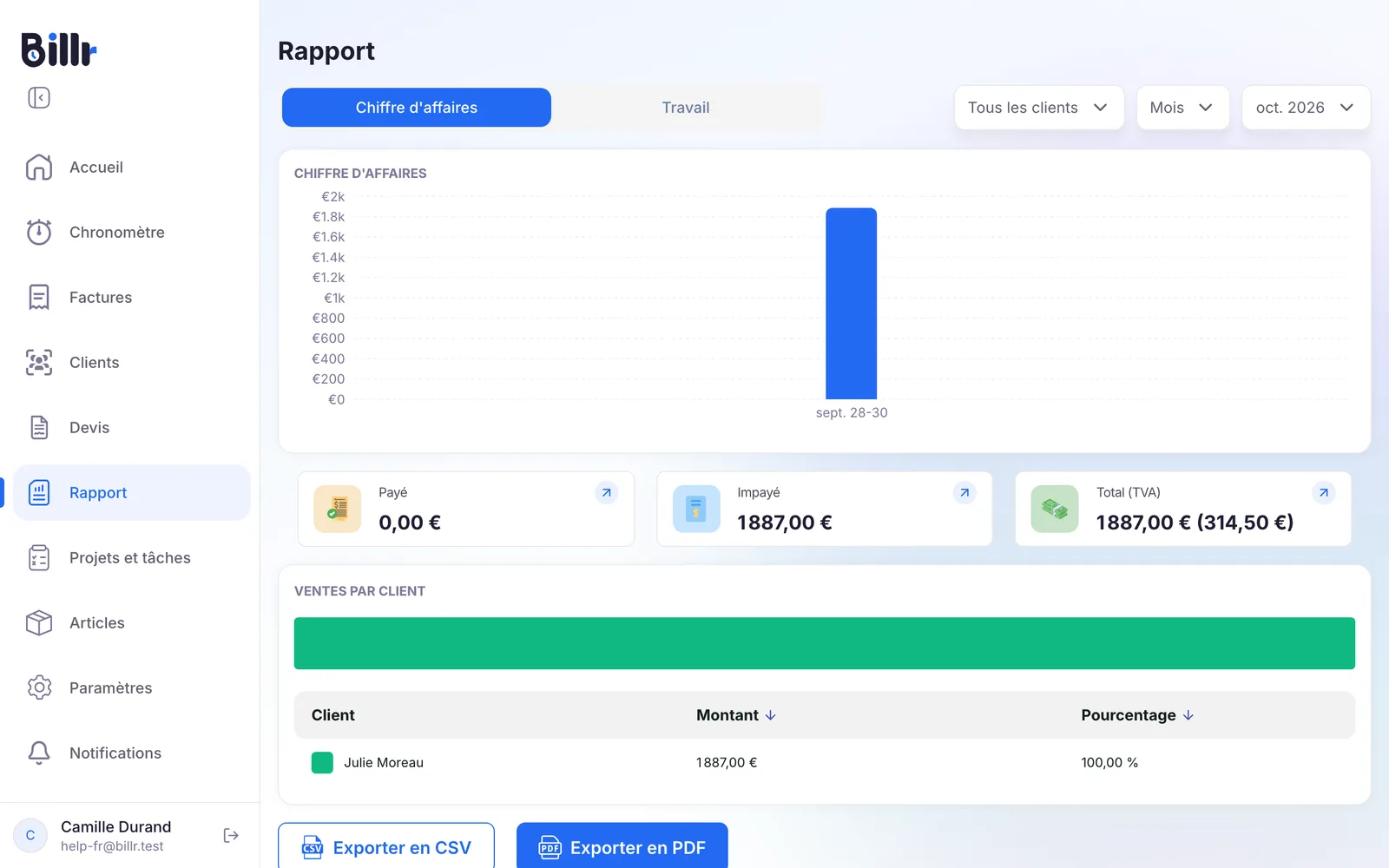Open the Clients icon in sidebar
This screenshot has height=868, width=1389.
click(x=39, y=362)
